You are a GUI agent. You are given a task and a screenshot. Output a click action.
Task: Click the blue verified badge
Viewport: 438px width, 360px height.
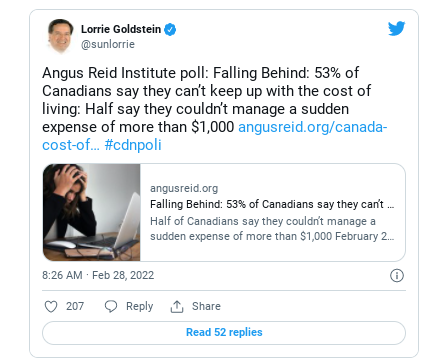coord(170,29)
